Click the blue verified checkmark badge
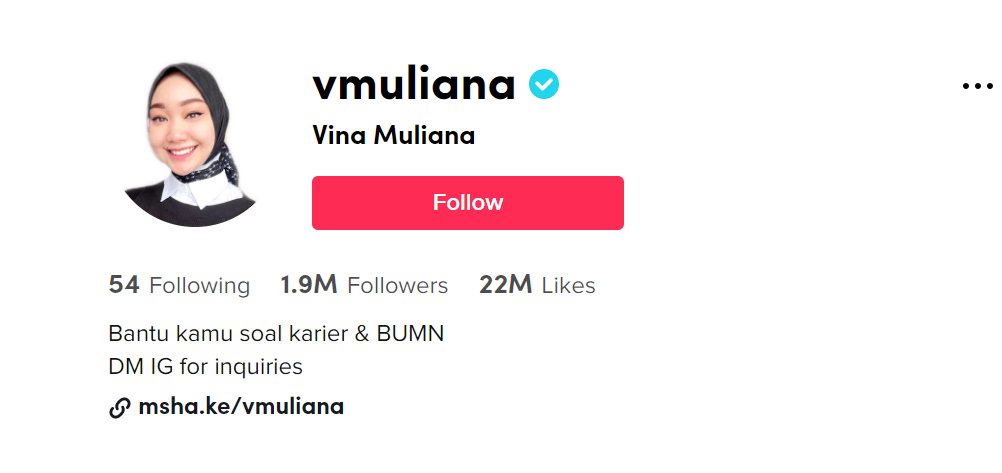This screenshot has width=1002, height=473. pos(544,84)
